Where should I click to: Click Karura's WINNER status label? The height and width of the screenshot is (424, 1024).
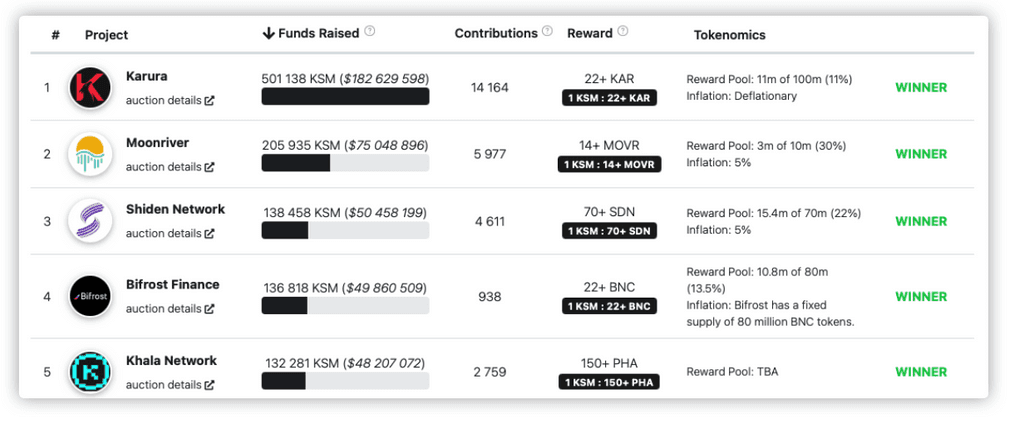point(921,88)
